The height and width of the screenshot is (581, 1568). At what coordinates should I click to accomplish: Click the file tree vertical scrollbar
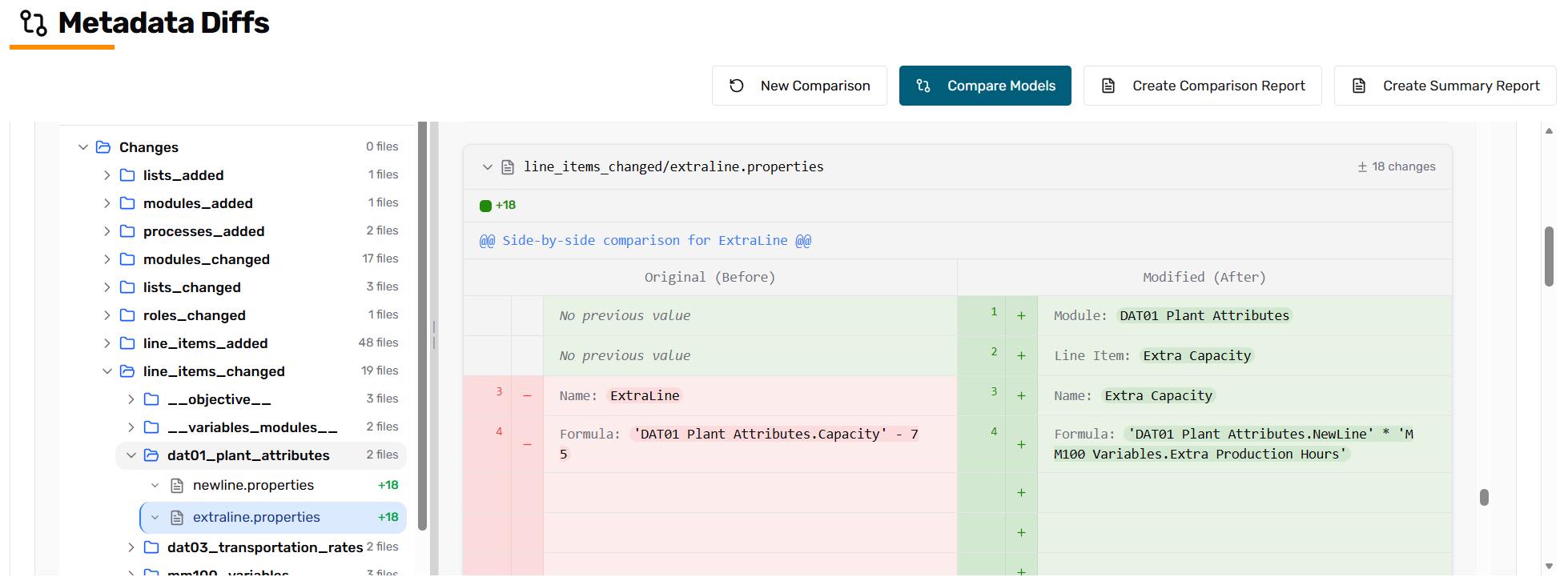click(422, 327)
